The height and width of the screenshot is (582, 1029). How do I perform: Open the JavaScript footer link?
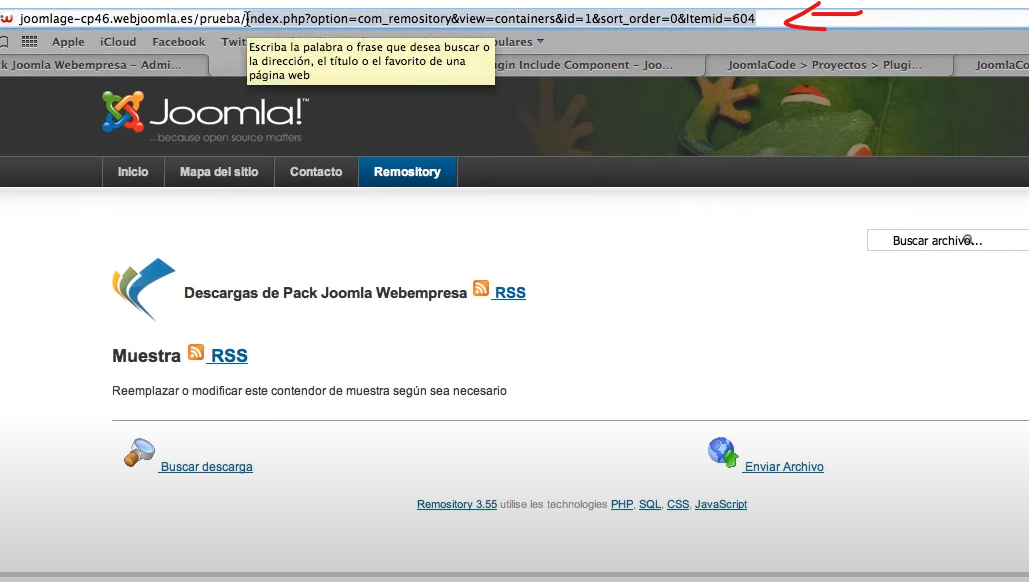[x=721, y=504]
